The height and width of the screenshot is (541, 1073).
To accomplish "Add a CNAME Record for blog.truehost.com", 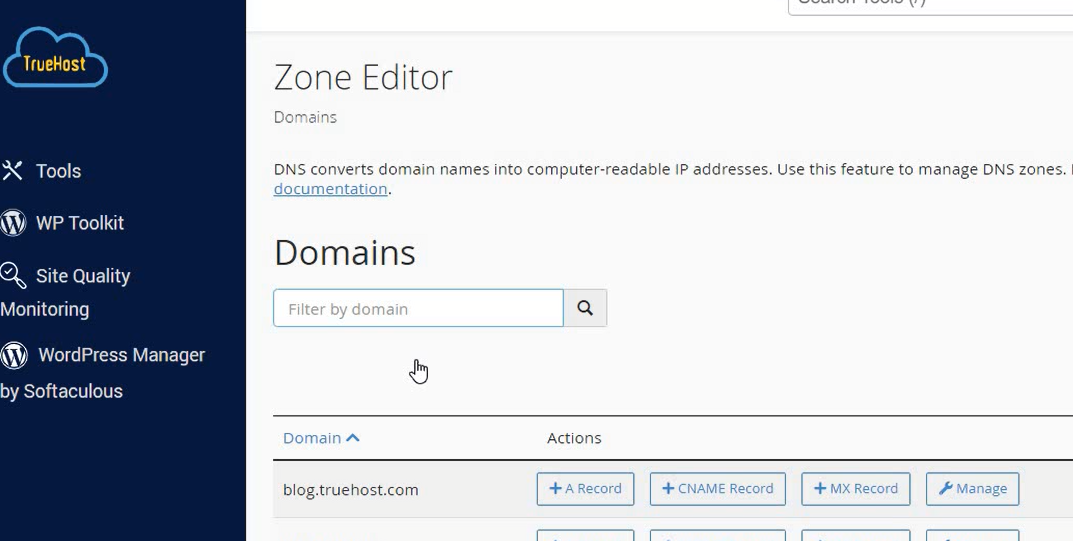I will click(717, 489).
